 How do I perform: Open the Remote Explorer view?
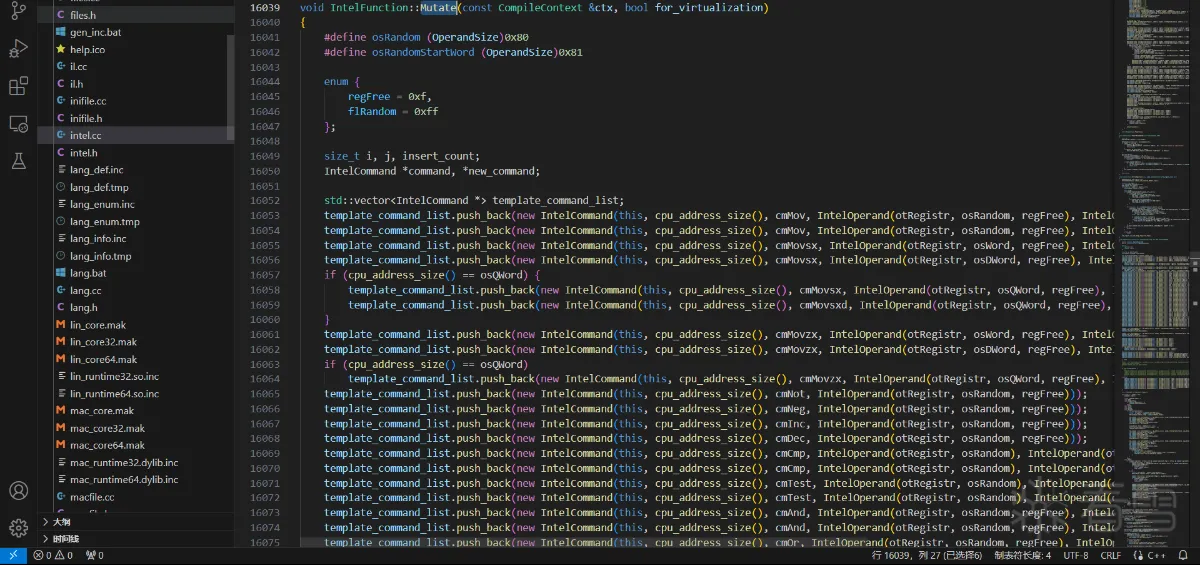pyautogui.click(x=18, y=124)
